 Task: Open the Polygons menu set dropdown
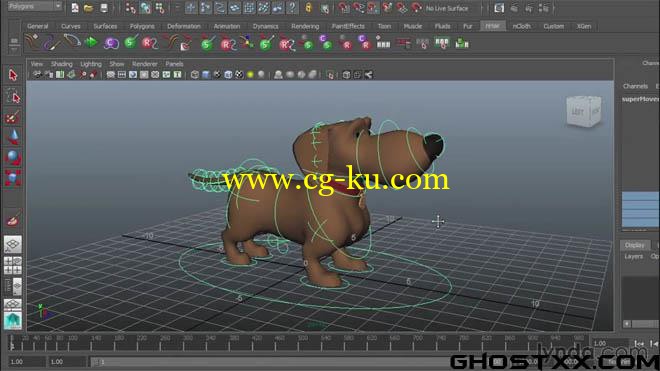[35, 6]
